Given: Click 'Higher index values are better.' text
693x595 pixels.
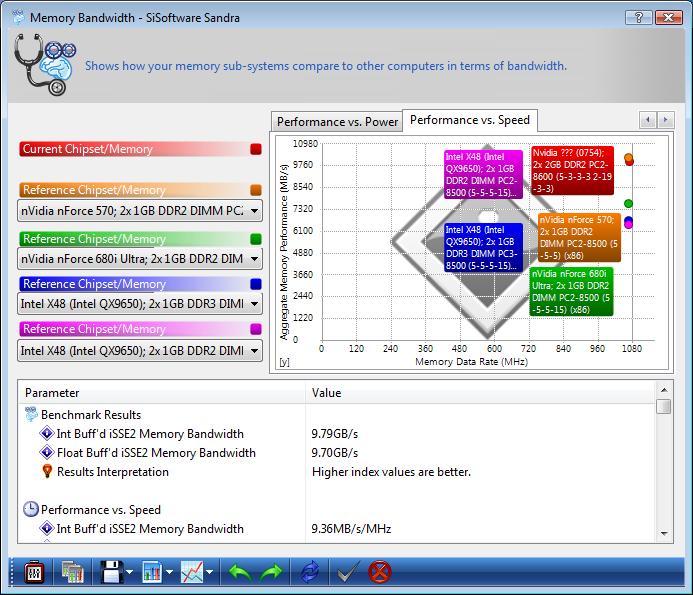Looking at the screenshot, I should point(391,472).
